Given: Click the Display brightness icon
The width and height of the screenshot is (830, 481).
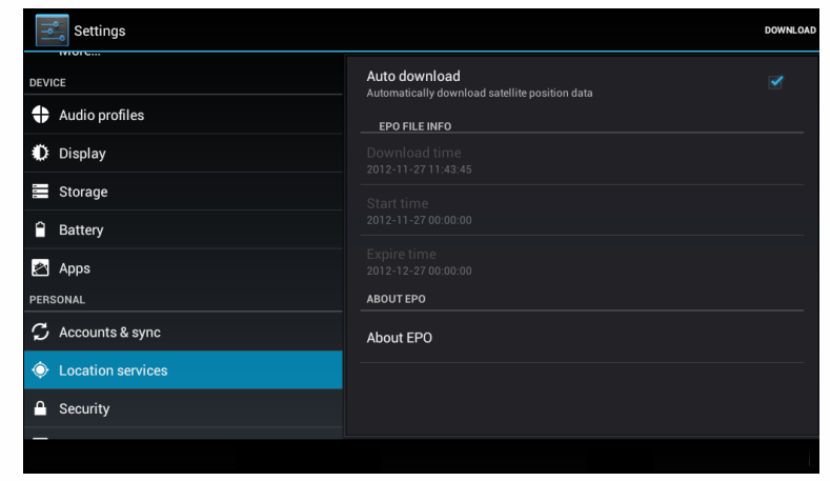Looking at the screenshot, I should [x=40, y=153].
